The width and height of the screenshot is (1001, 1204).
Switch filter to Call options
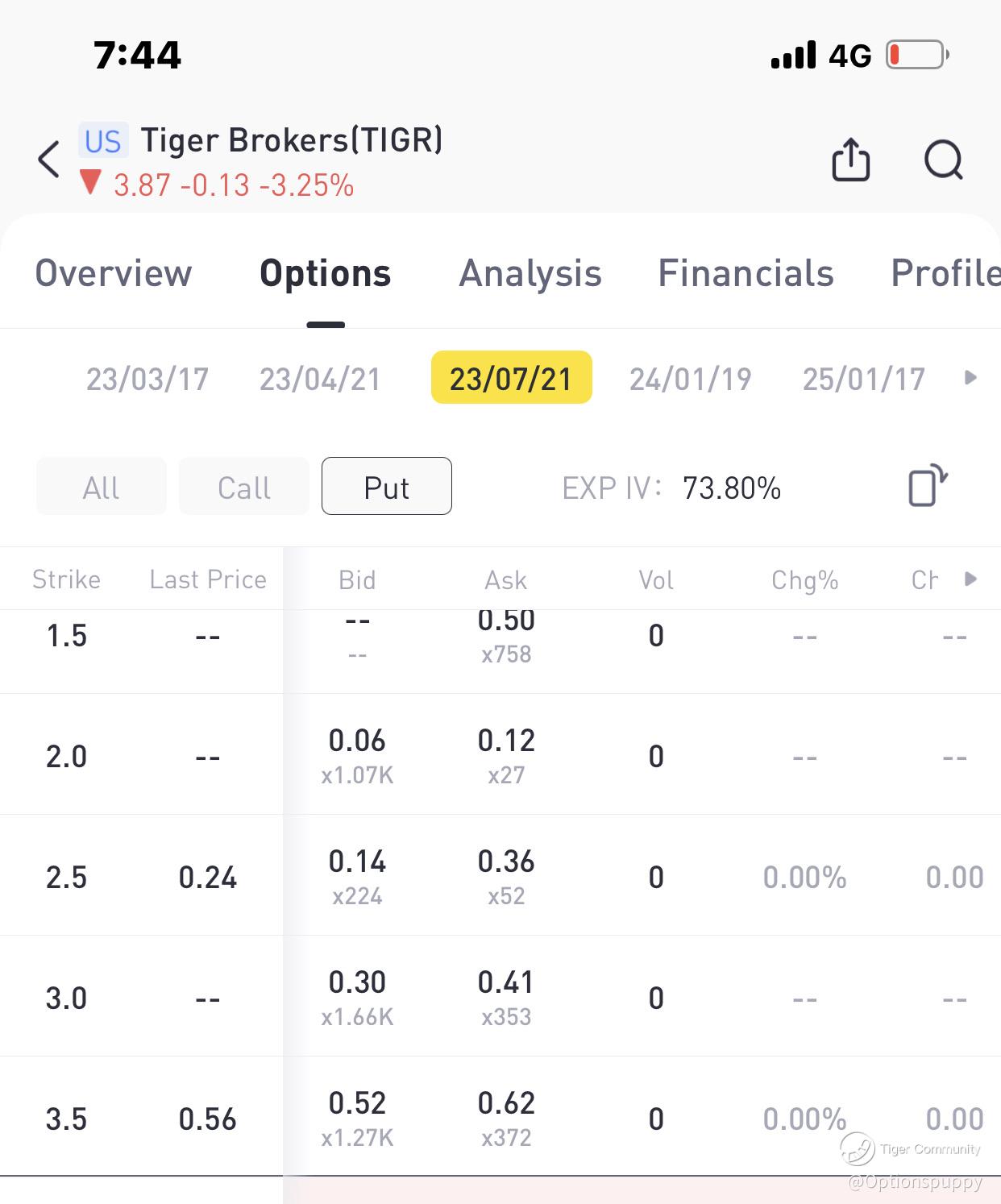tap(243, 487)
